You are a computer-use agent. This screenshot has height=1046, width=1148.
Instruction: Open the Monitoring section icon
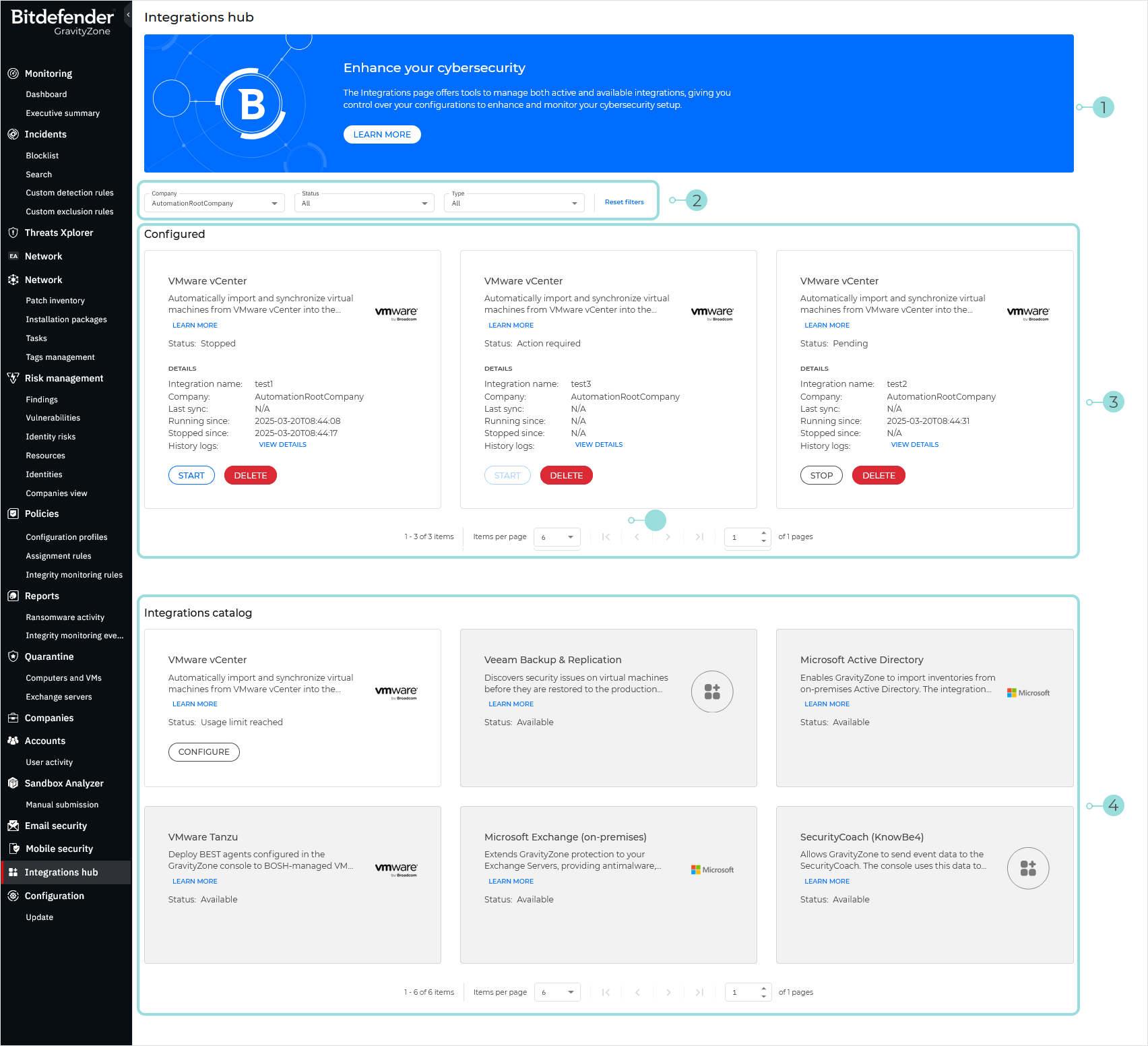(x=13, y=73)
